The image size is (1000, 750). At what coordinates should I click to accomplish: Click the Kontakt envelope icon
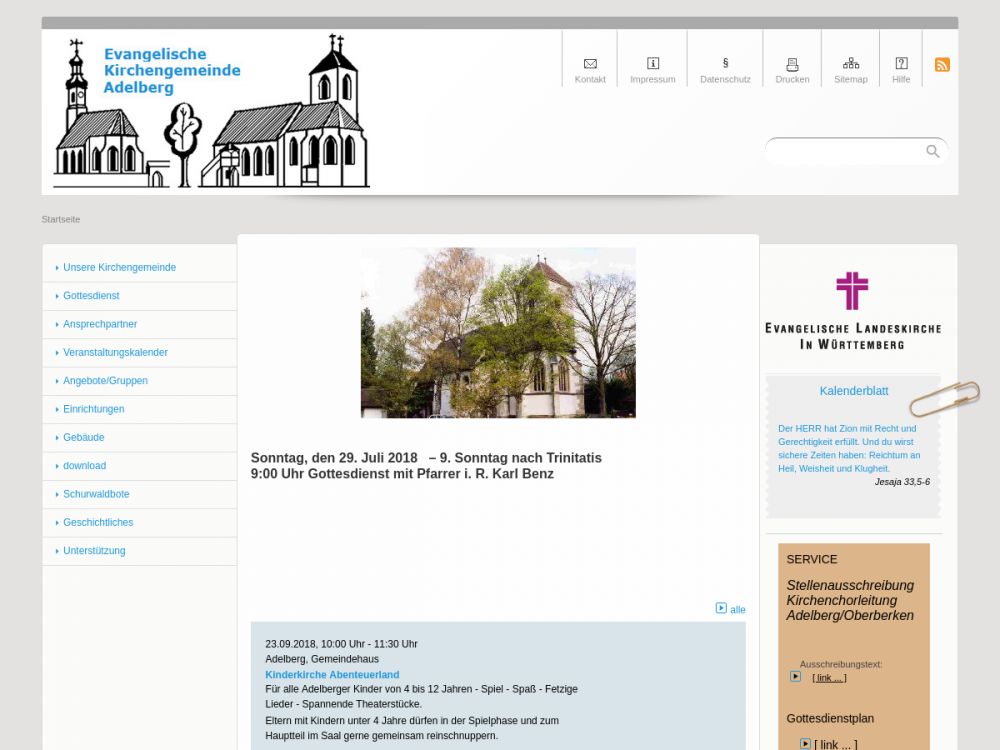[x=590, y=64]
